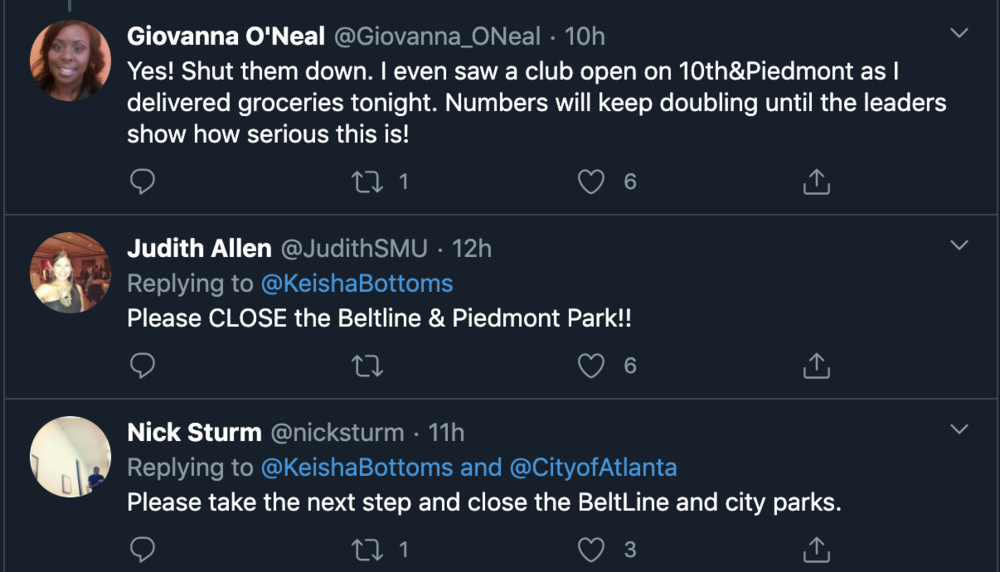
Task: Share Judith Allen's tweet
Action: 816,365
